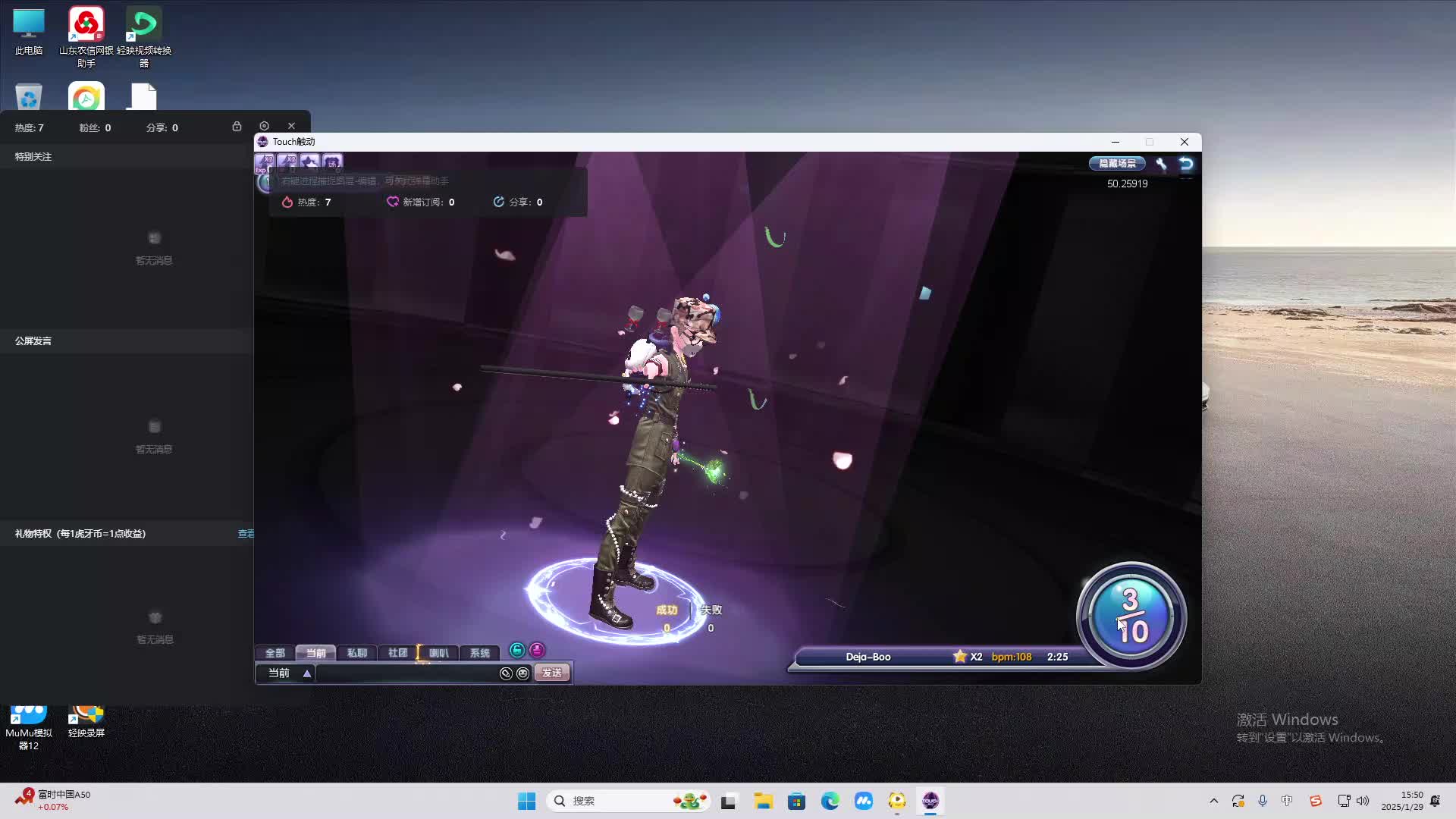Screen dimensions: 1456x819
Task: Open the emoji picker in chat input
Action: (522, 673)
